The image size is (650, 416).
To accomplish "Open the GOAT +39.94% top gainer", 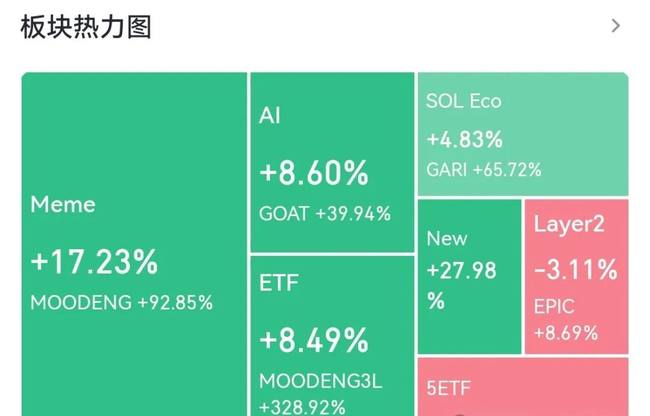I will (325, 214).
